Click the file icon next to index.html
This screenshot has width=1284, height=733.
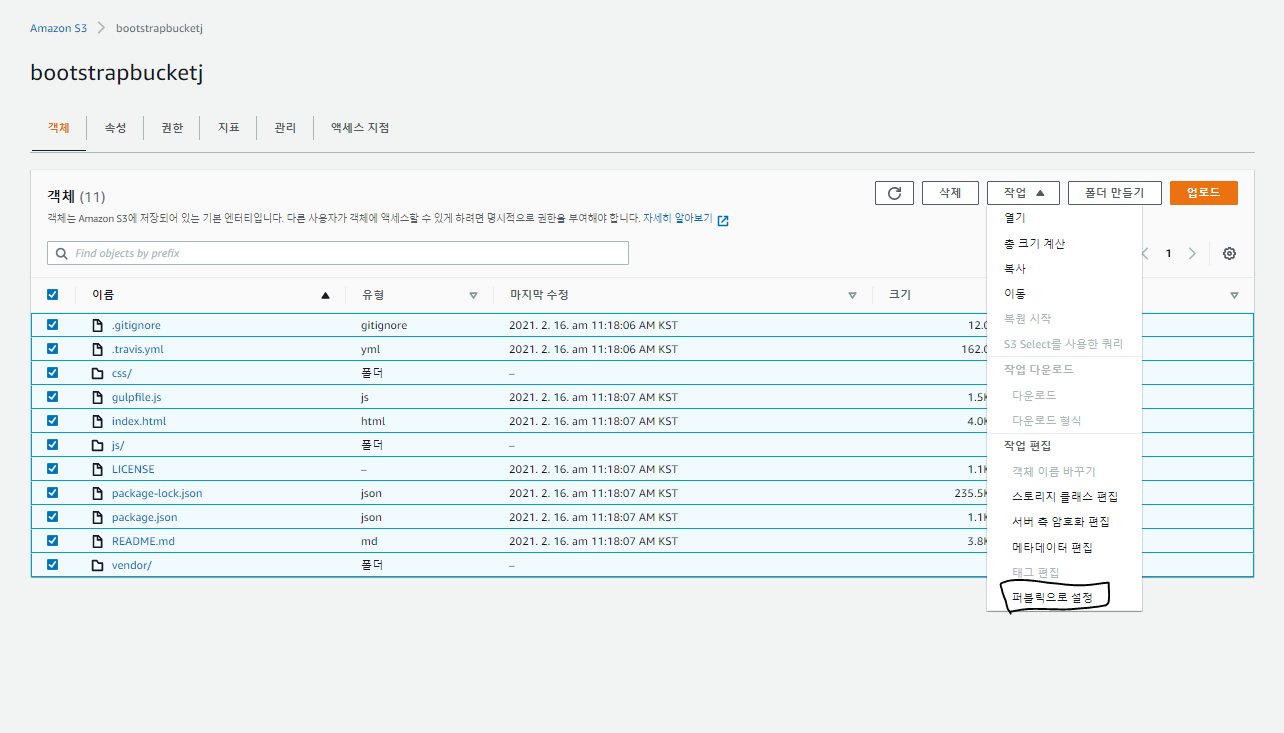pos(97,421)
